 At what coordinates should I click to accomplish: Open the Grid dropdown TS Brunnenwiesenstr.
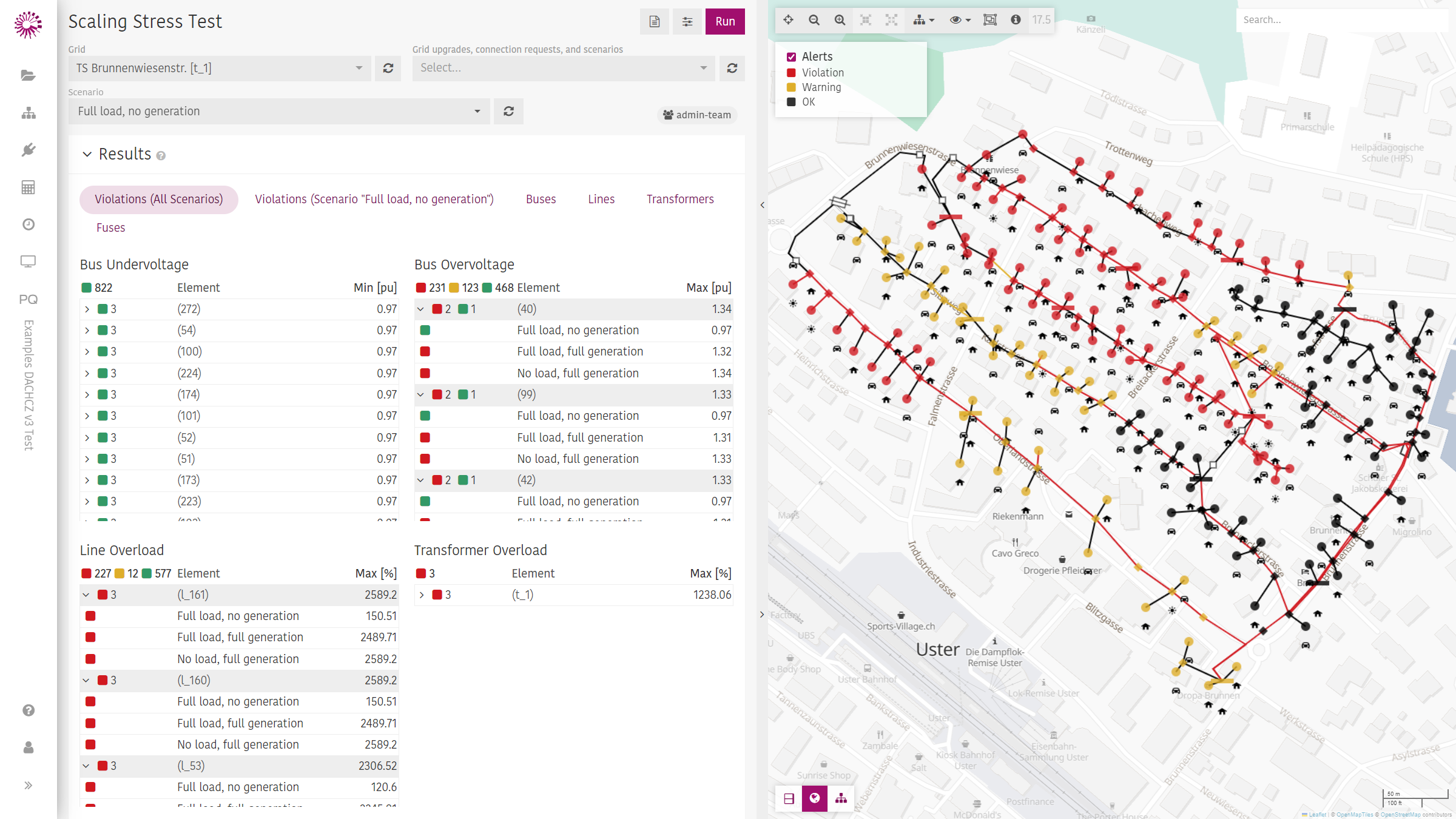point(220,69)
